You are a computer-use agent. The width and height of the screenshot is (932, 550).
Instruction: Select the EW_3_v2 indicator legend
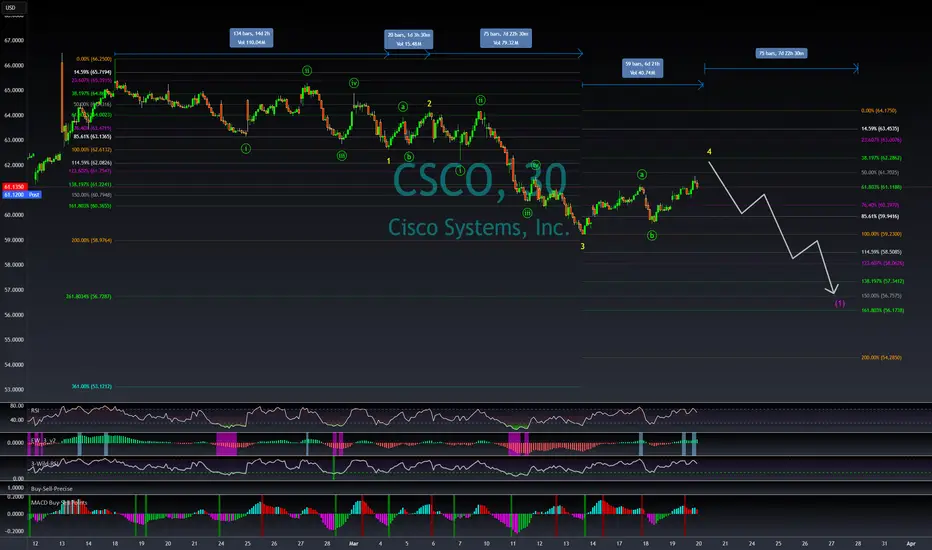pos(43,441)
